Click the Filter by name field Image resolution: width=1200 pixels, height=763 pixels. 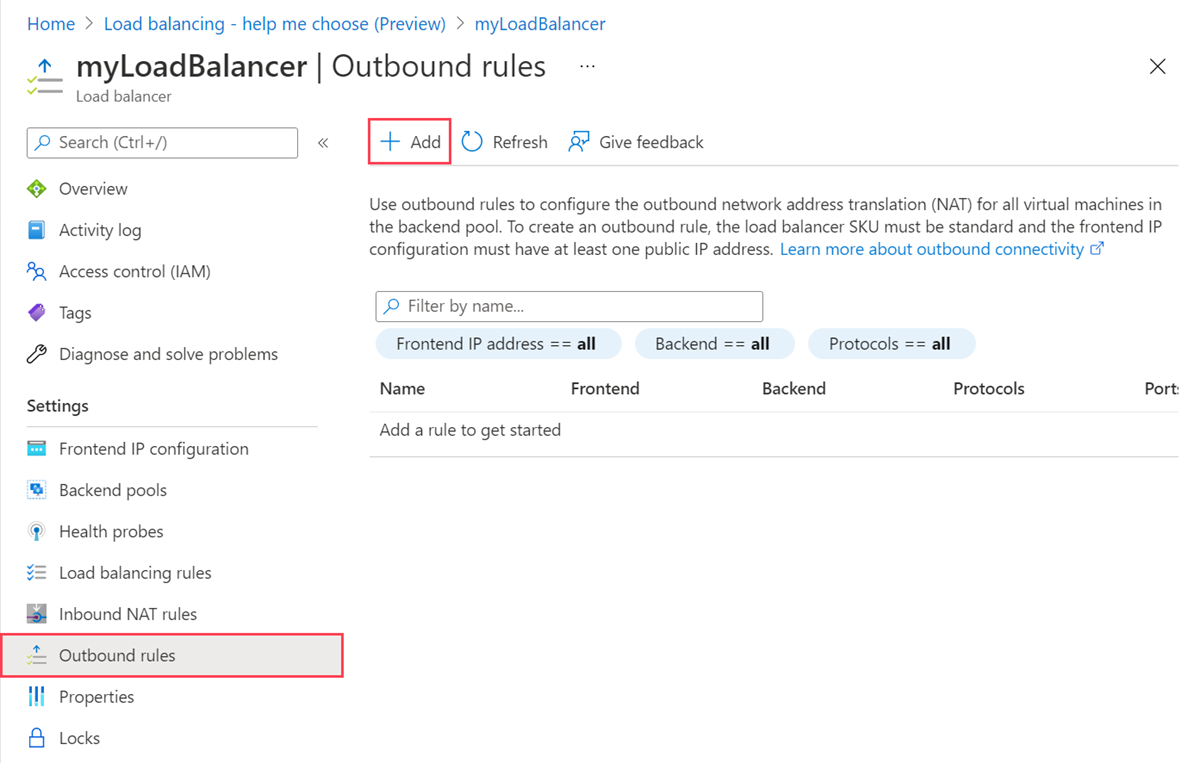click(569, 306)
